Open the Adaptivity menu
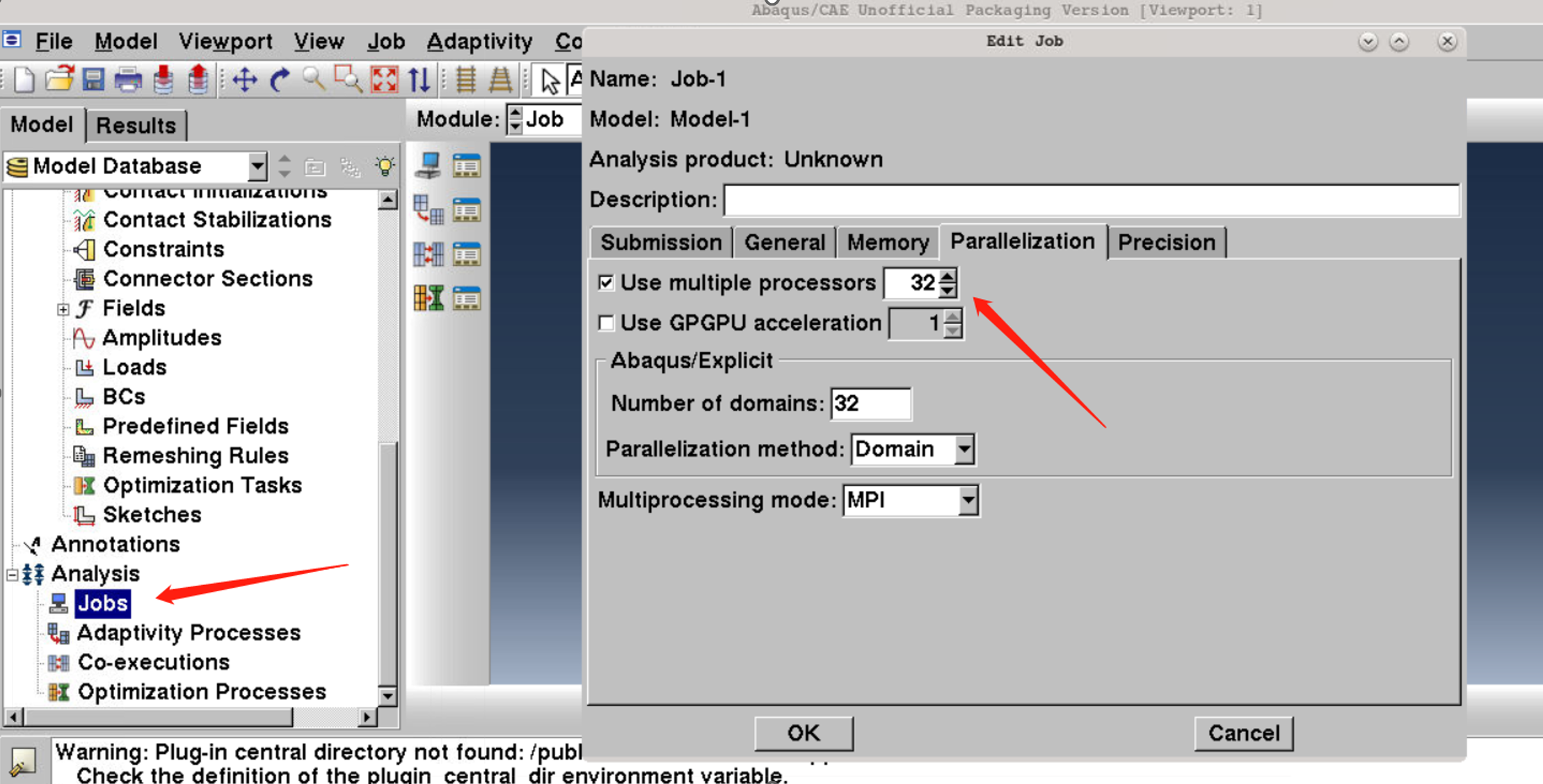Viewport: 1543px width, 784px height. pyautogui.click(x=479, y=41)
